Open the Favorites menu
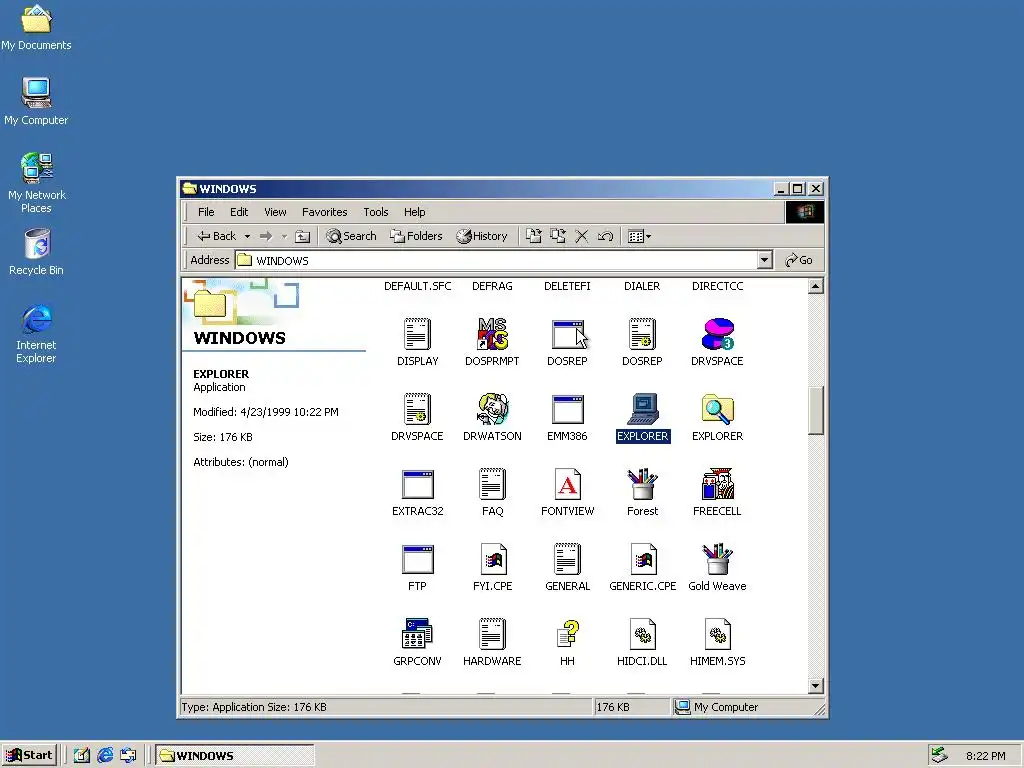The image size is (1024, 768). 325,212
